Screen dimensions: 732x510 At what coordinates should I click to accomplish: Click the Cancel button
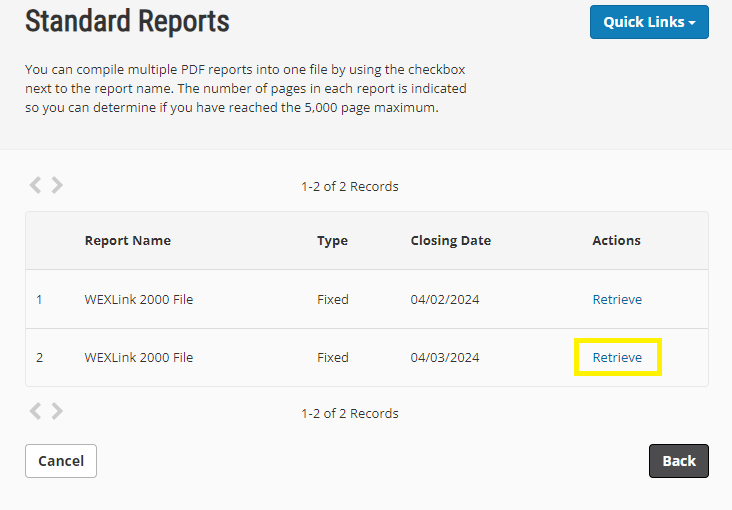point(61,461)
